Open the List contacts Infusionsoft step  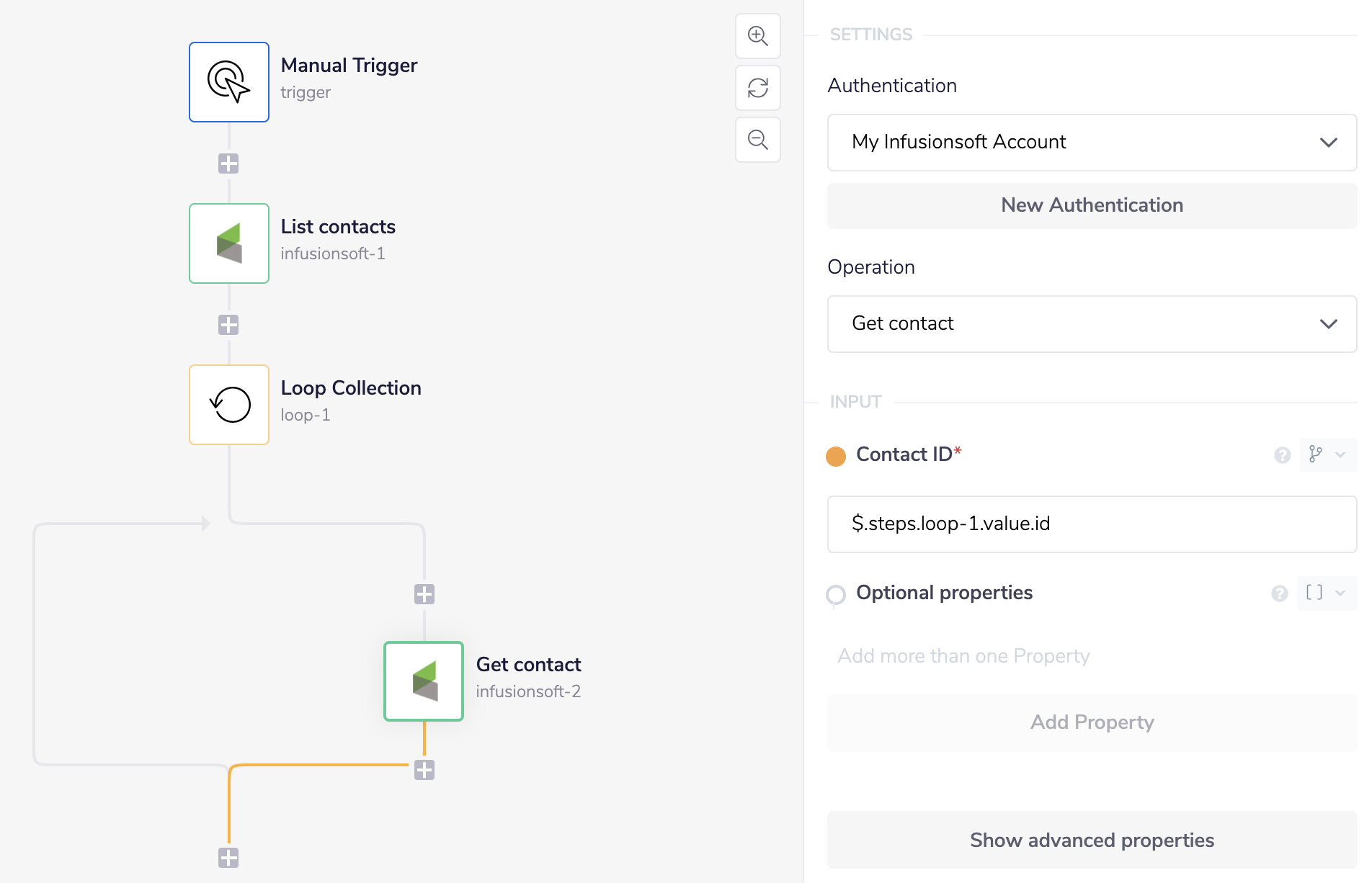click(228, 243)
